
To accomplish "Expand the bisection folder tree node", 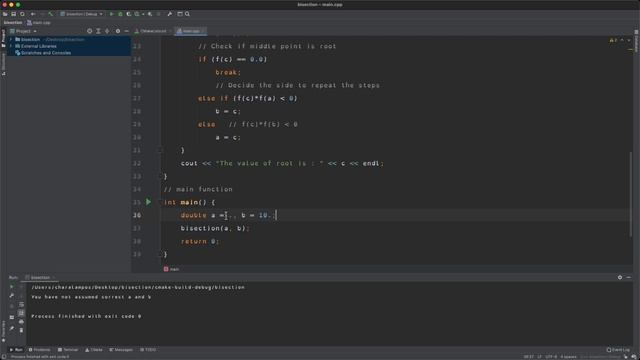I will point(11,40).
